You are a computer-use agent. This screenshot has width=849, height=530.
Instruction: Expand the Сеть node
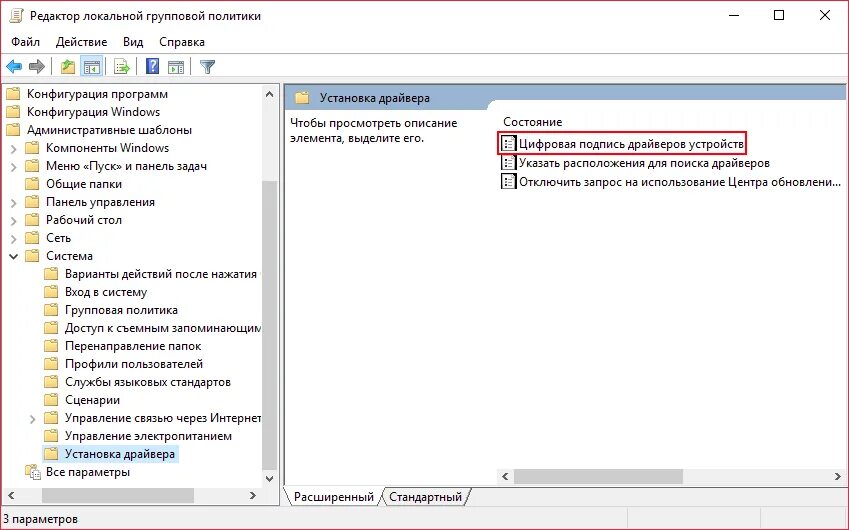pos(14,238)
